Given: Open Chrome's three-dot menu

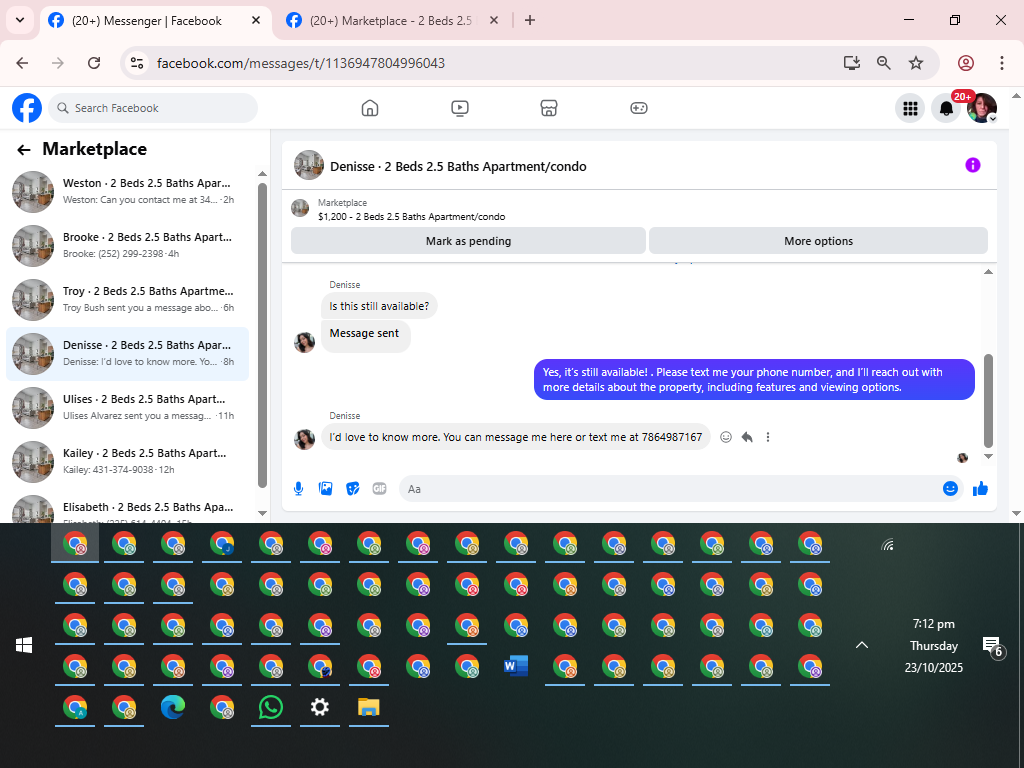Looking at the screenshot, I should tap(1002, 63).
